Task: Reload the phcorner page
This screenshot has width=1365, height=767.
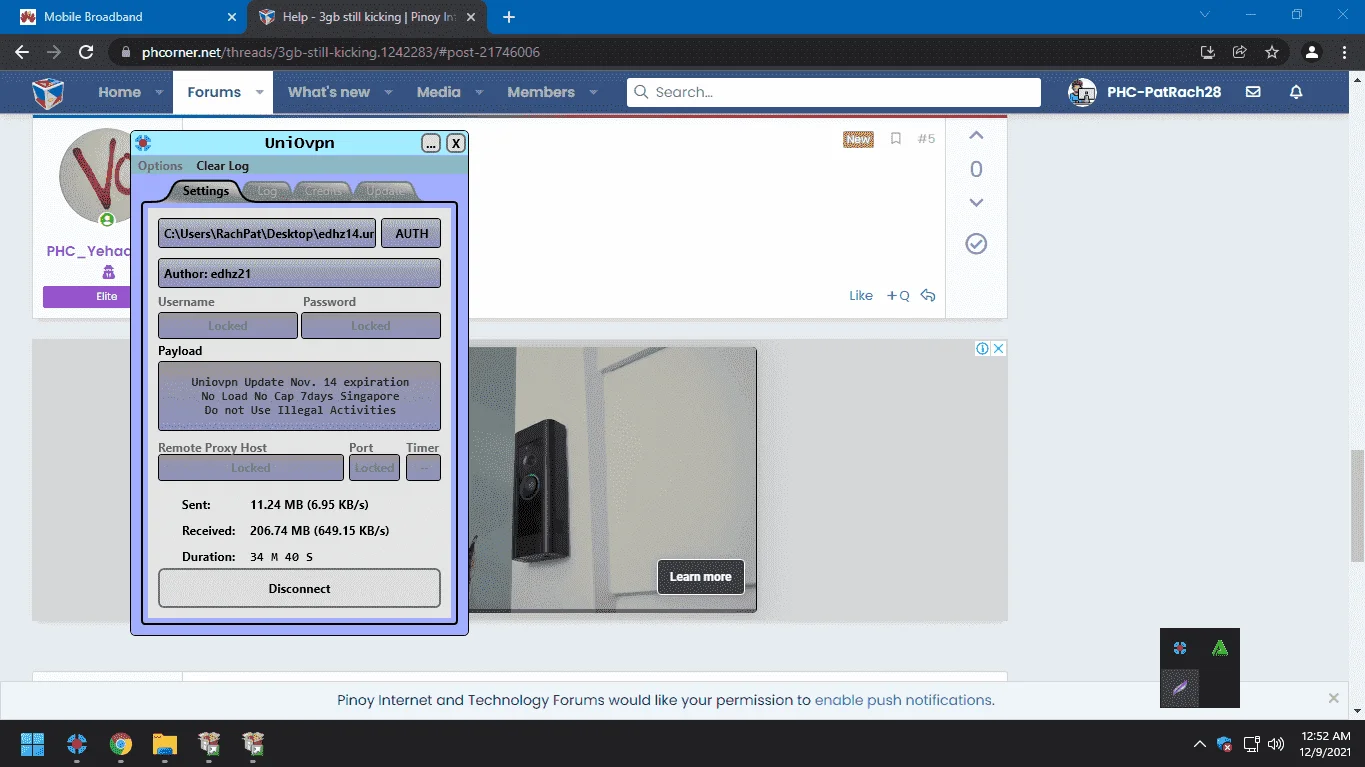Action: [86, 52]
